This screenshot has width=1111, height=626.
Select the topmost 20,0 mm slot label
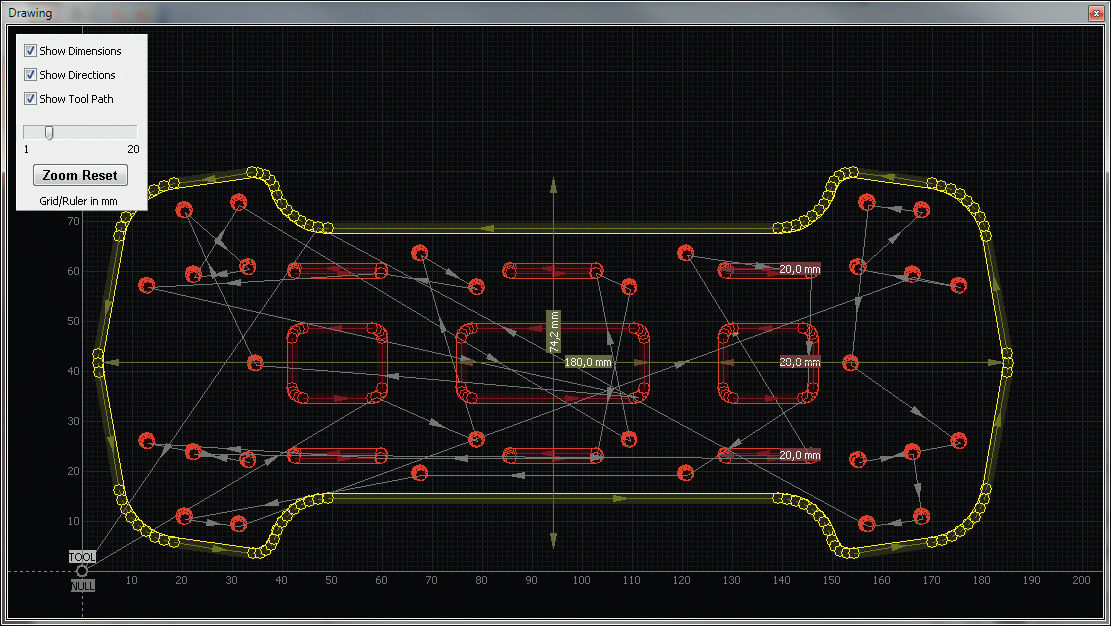(x=799, y=269)
